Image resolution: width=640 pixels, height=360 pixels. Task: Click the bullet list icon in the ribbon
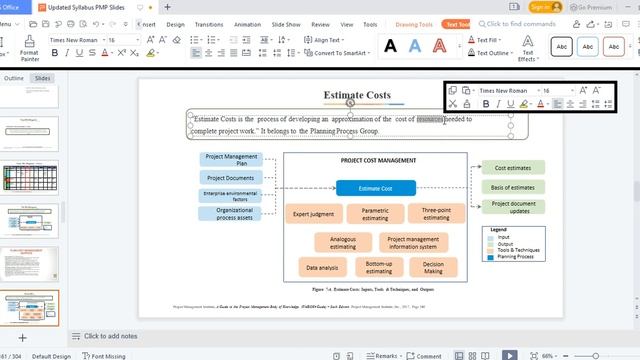(x=194, y=40)
